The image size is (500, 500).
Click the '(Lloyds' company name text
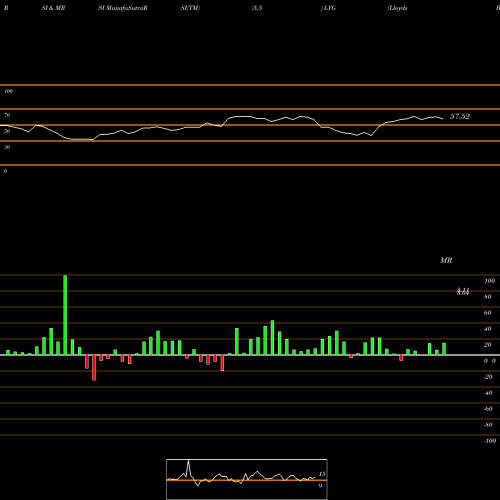(397, 8)
